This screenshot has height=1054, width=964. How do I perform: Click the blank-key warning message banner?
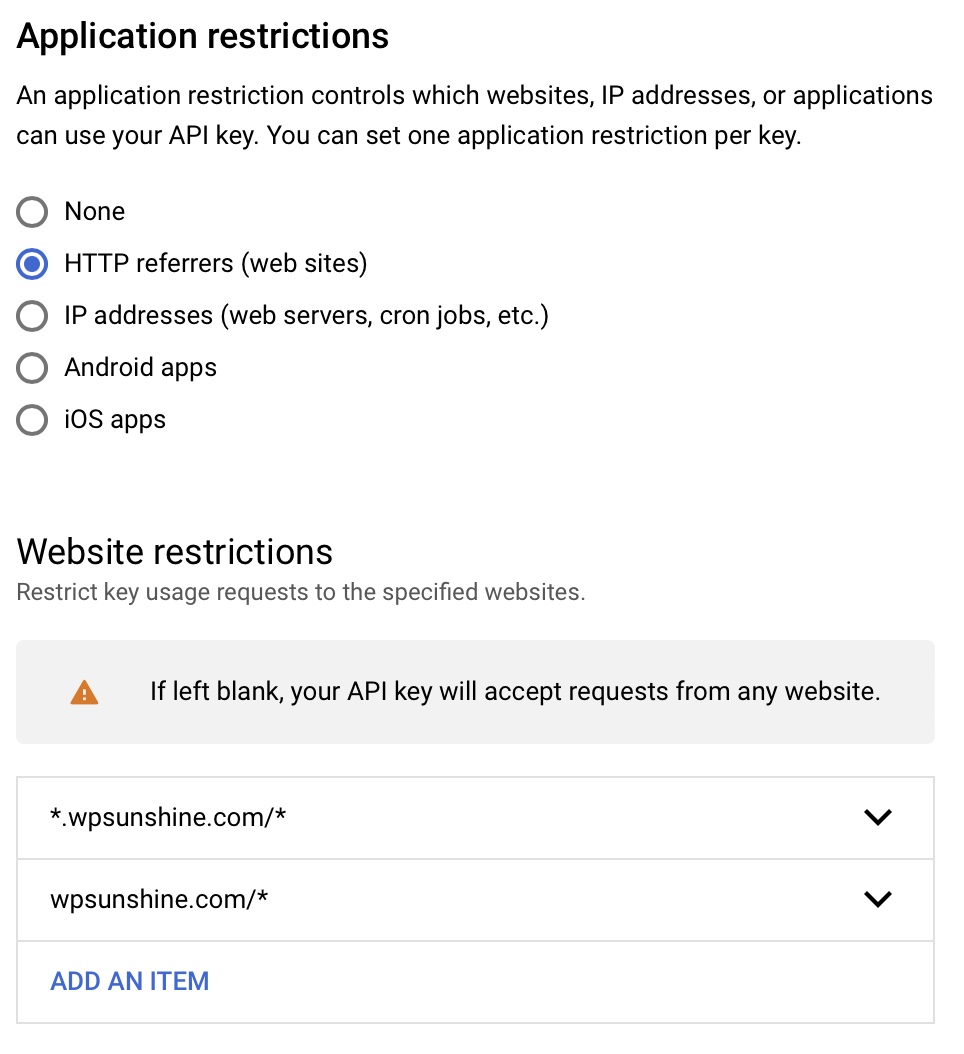[475, 691]
